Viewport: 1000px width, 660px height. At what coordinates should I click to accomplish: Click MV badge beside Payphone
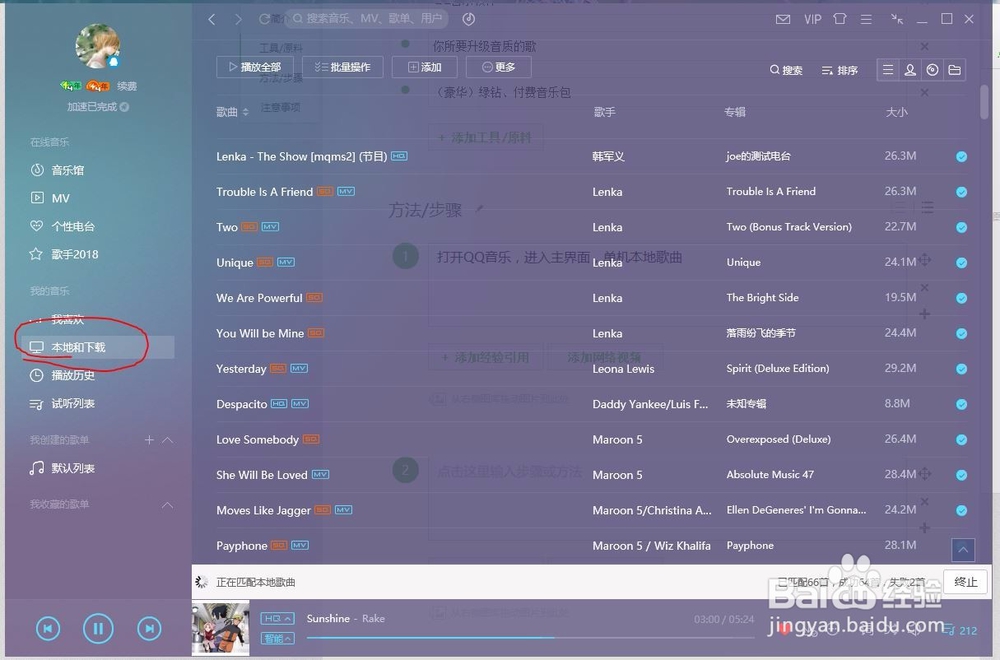click(x=300, y=545)
